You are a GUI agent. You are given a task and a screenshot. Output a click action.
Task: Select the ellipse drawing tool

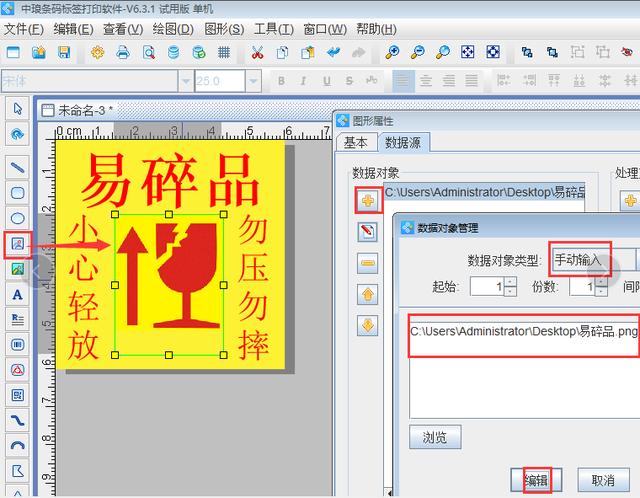pos(17,218)
